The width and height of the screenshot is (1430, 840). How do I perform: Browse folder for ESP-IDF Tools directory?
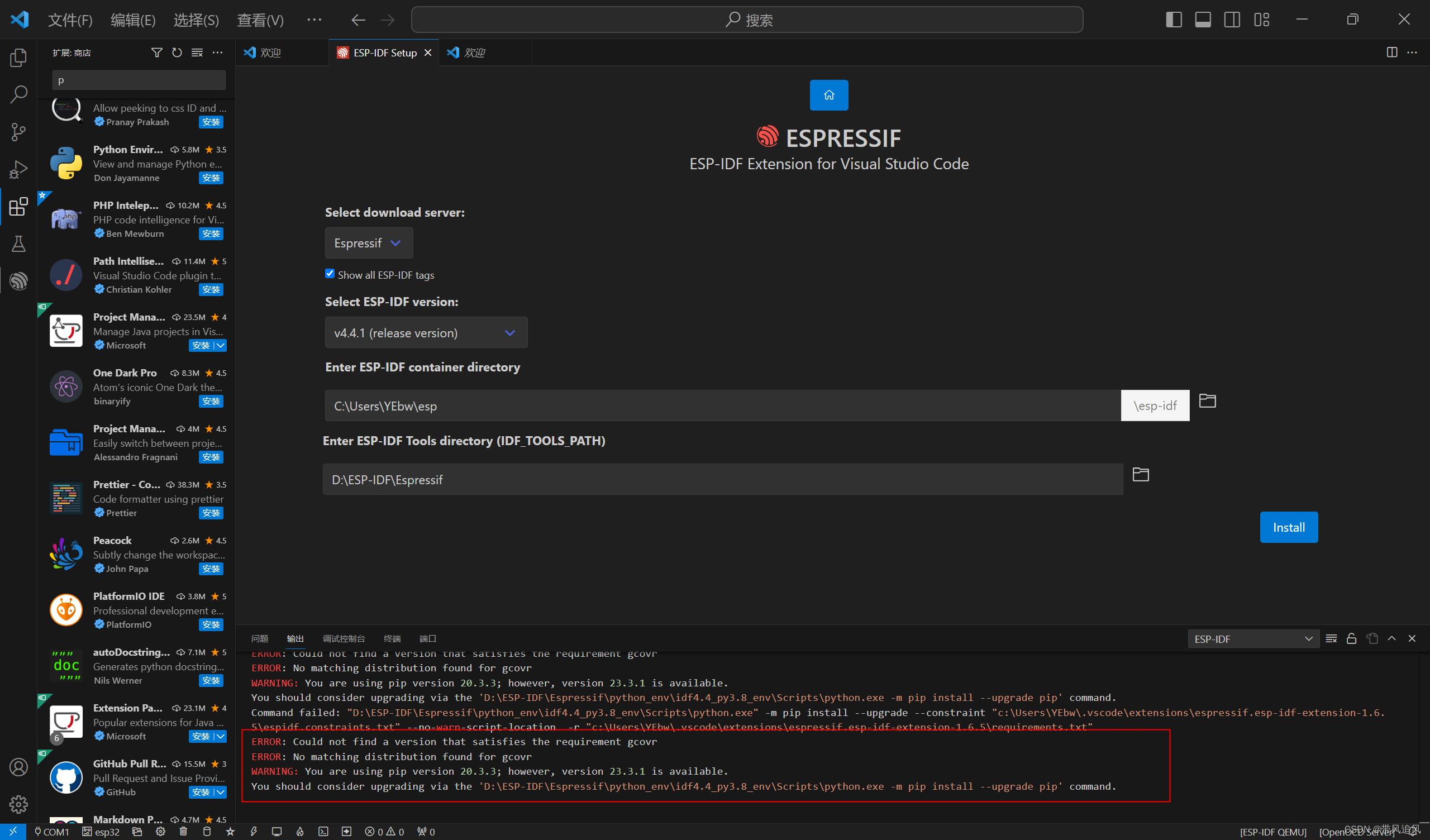(1141, 475)
